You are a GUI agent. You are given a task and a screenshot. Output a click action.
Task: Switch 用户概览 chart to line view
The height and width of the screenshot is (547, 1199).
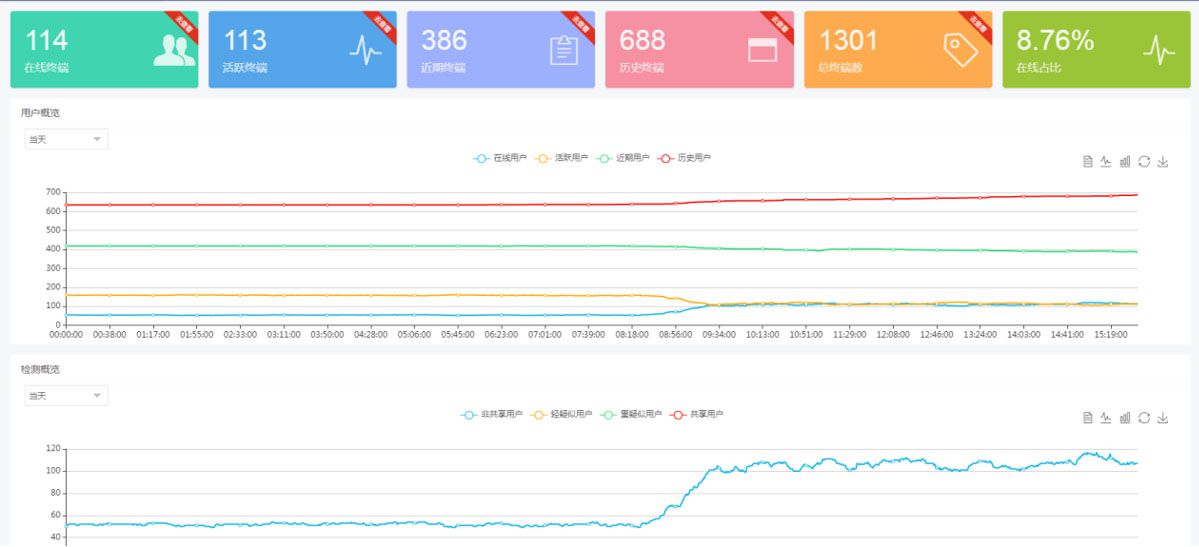[x=1106, y=162]
